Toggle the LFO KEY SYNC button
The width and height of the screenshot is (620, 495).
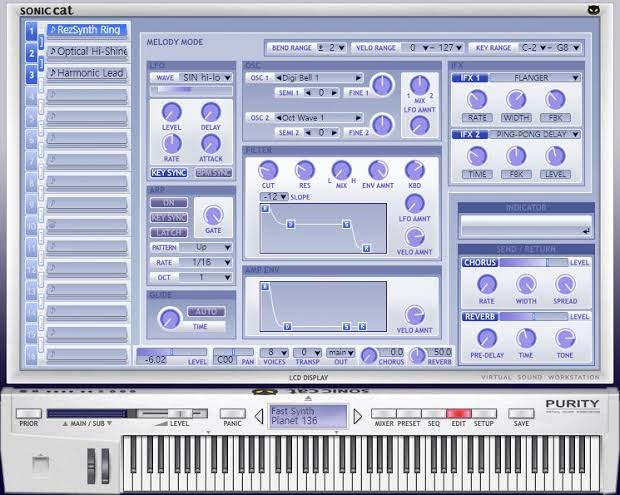coord(169,173)
